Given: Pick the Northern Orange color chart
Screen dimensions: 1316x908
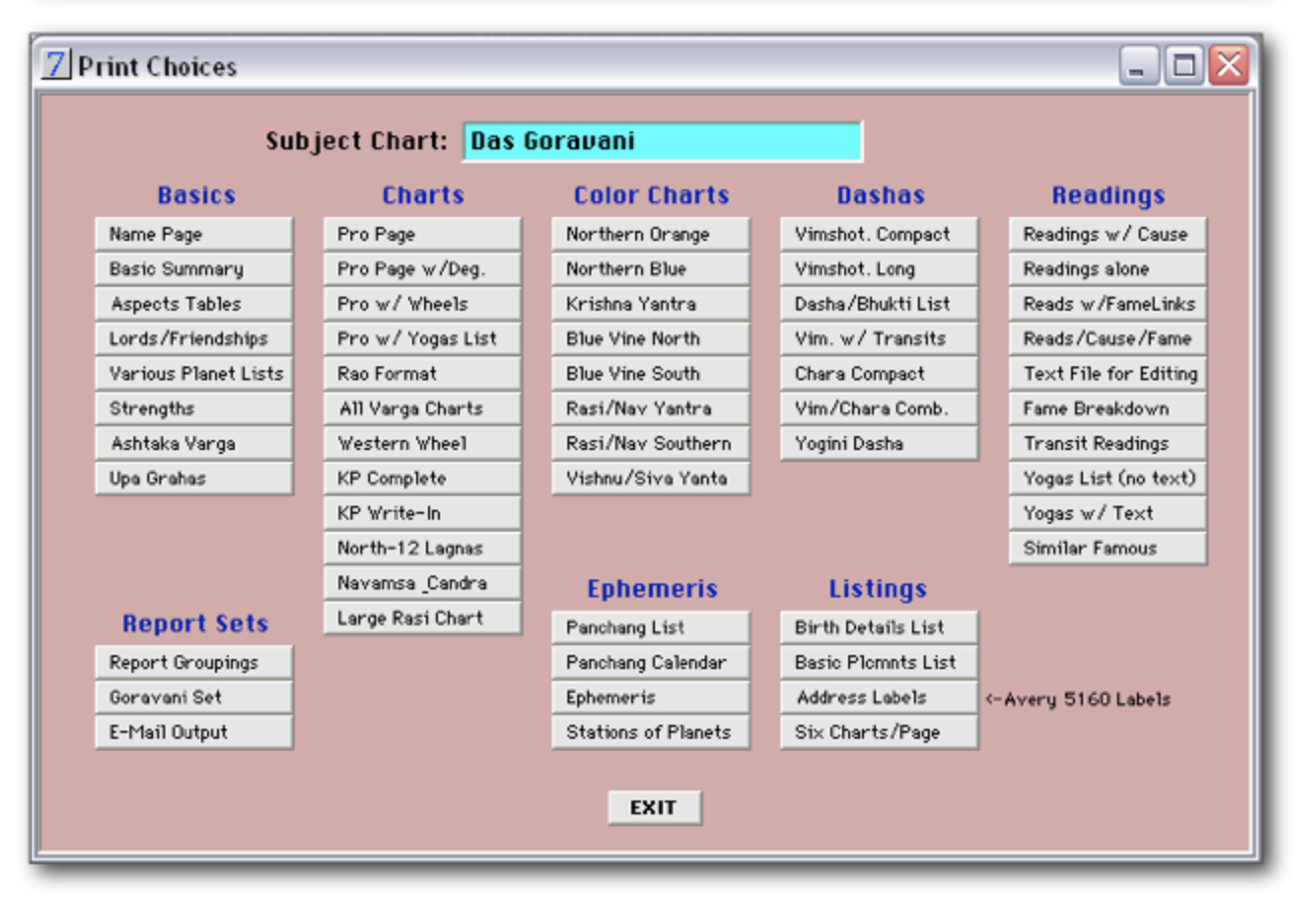Looking at the screenshot, I should (650, 234).
